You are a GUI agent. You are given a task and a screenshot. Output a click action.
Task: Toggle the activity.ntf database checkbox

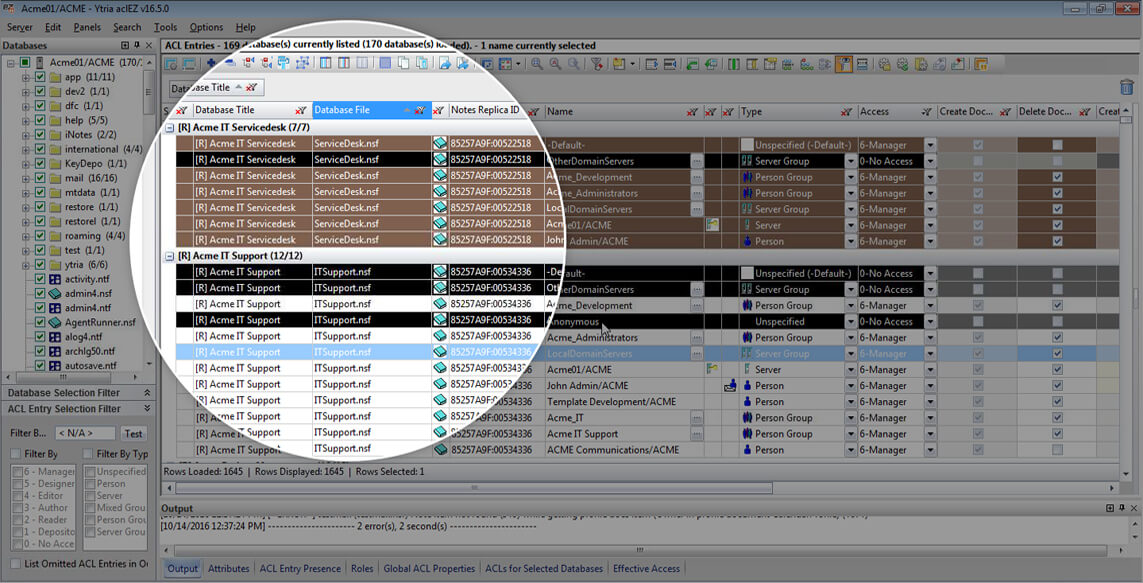tap(40, 279)
